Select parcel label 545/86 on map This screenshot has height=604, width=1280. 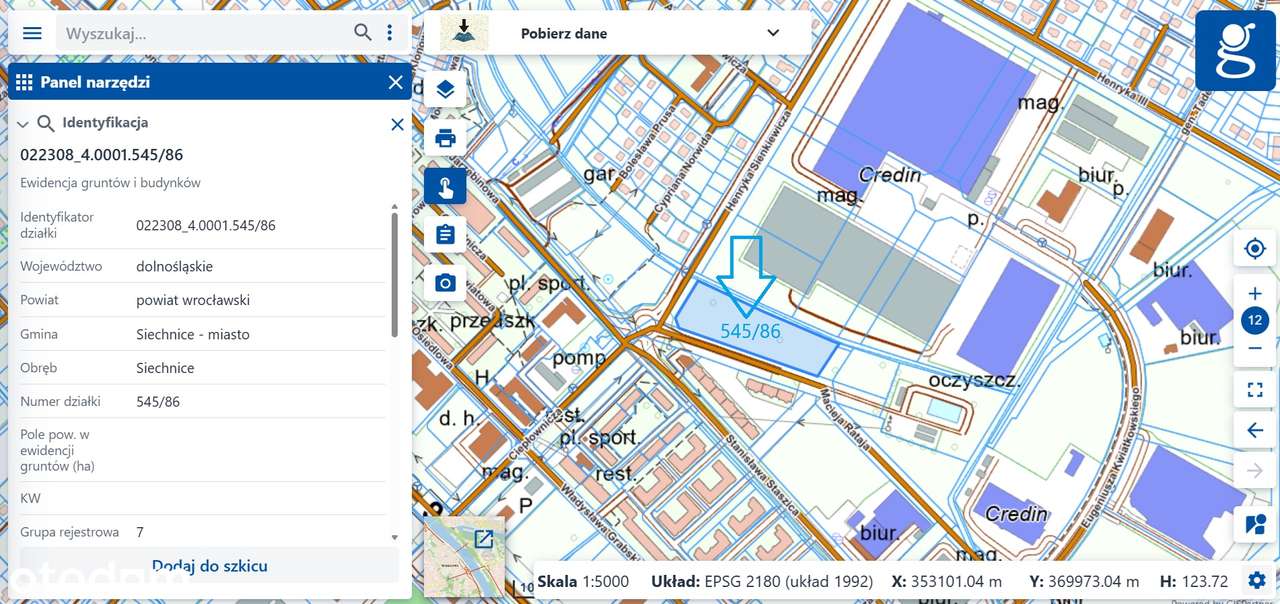750,330
